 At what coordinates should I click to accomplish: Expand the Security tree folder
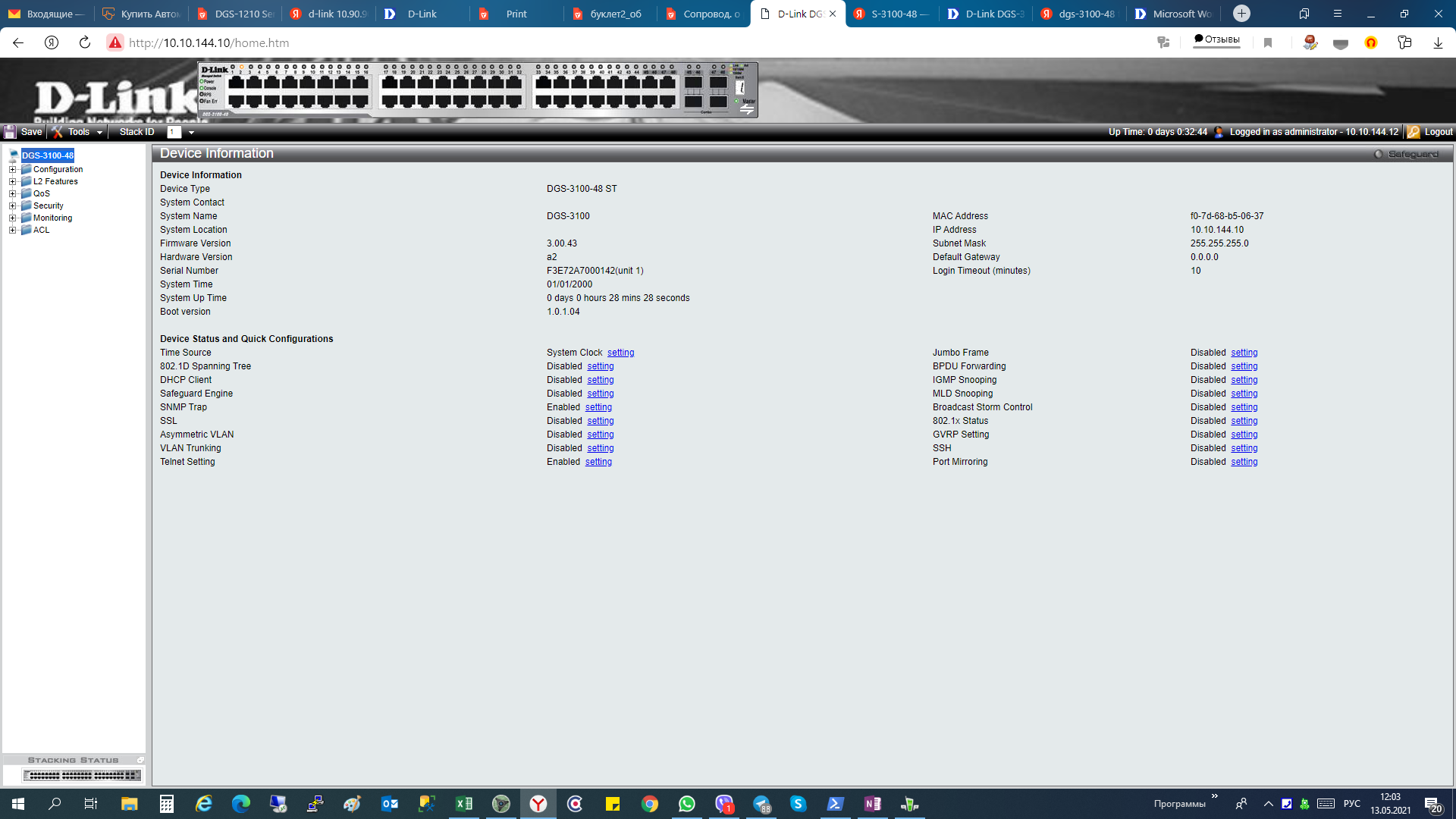pyautogui.click(x=12, y=206)
